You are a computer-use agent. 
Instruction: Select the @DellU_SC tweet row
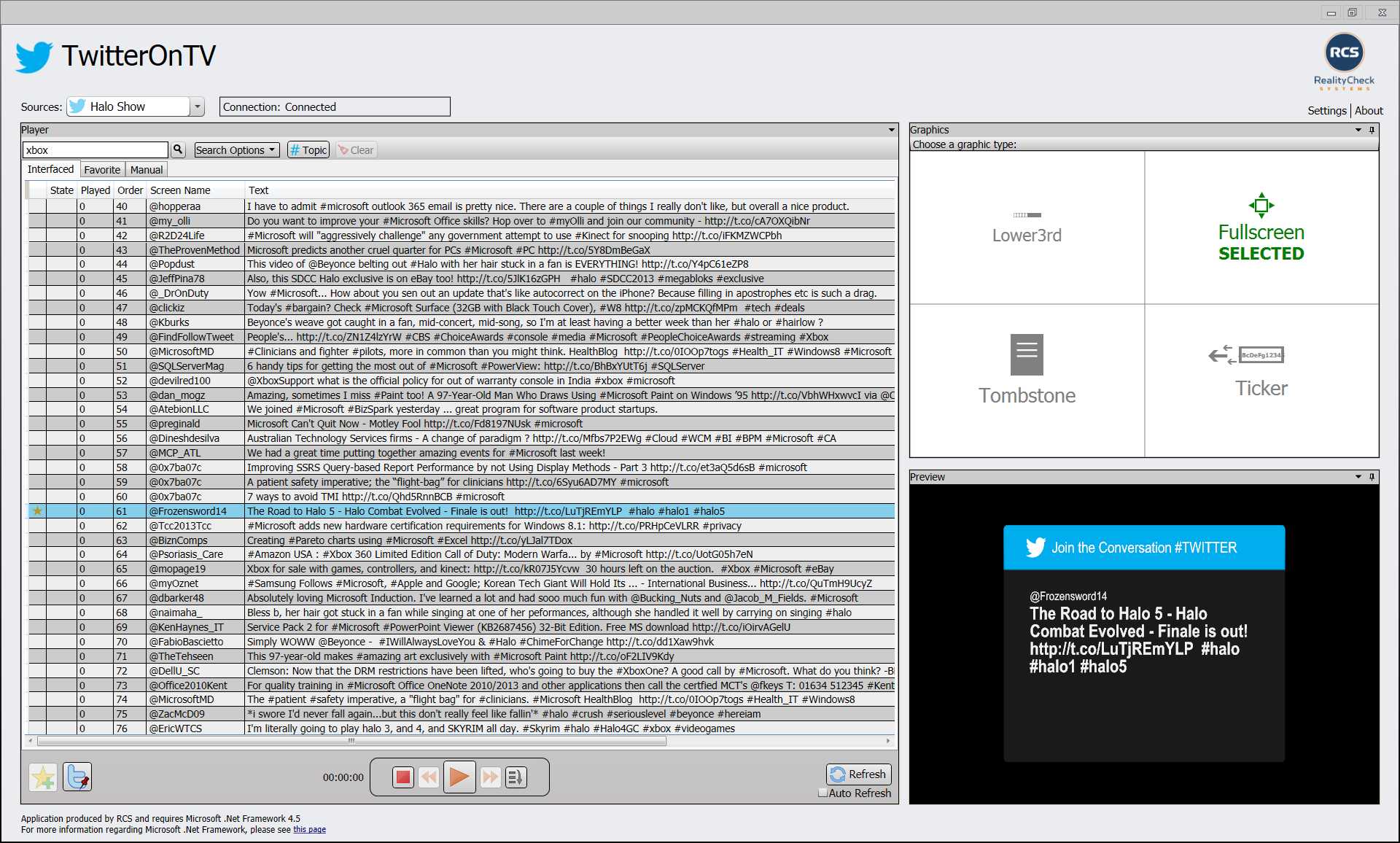pyautogui.click(x=461, y=671)
